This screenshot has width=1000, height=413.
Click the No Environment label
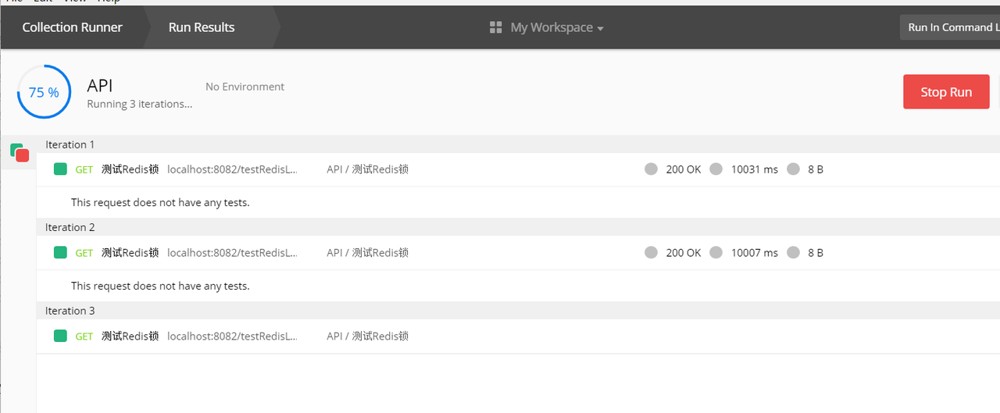245,87
